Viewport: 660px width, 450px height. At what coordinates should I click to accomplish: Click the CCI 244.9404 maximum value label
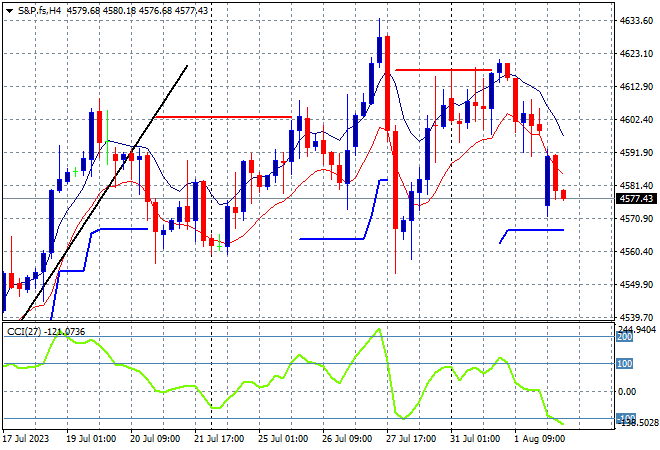(x=637, y=329)
